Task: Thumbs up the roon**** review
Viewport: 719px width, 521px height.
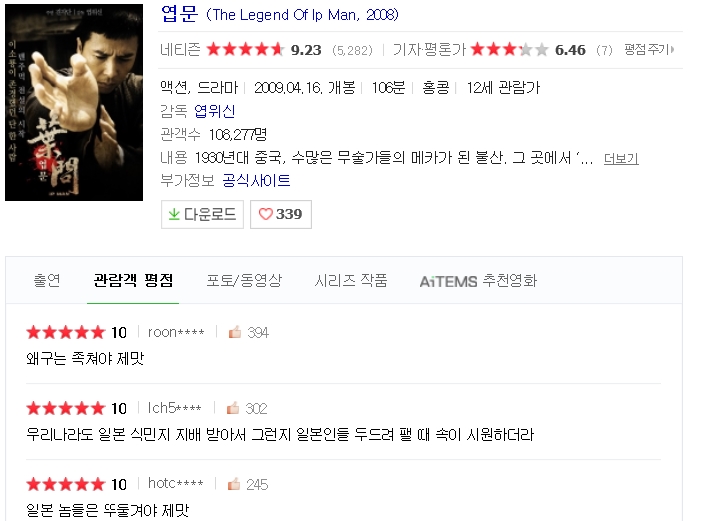Action: pos(235,332)
